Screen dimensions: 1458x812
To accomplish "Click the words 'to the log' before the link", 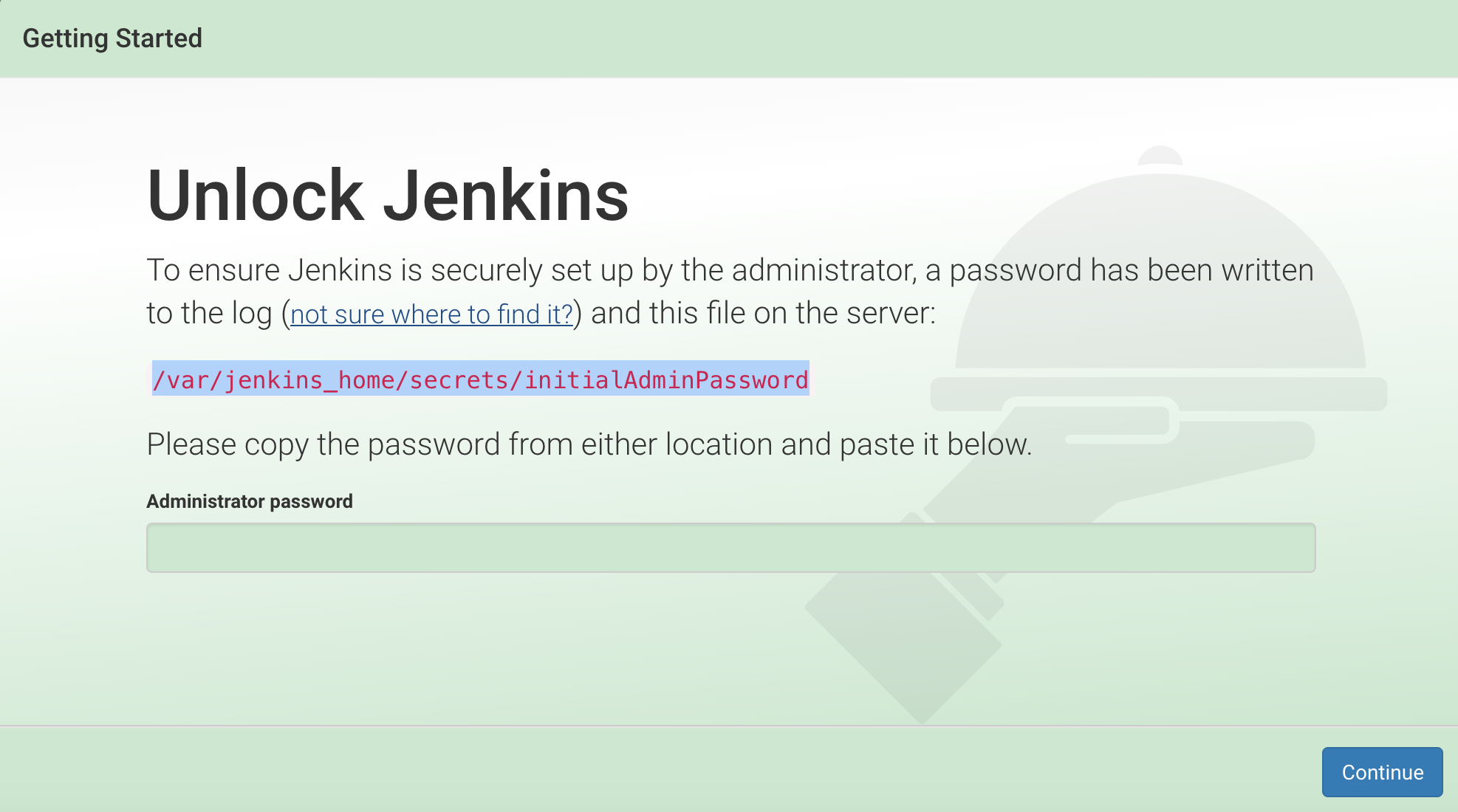I will pos(209,313).
